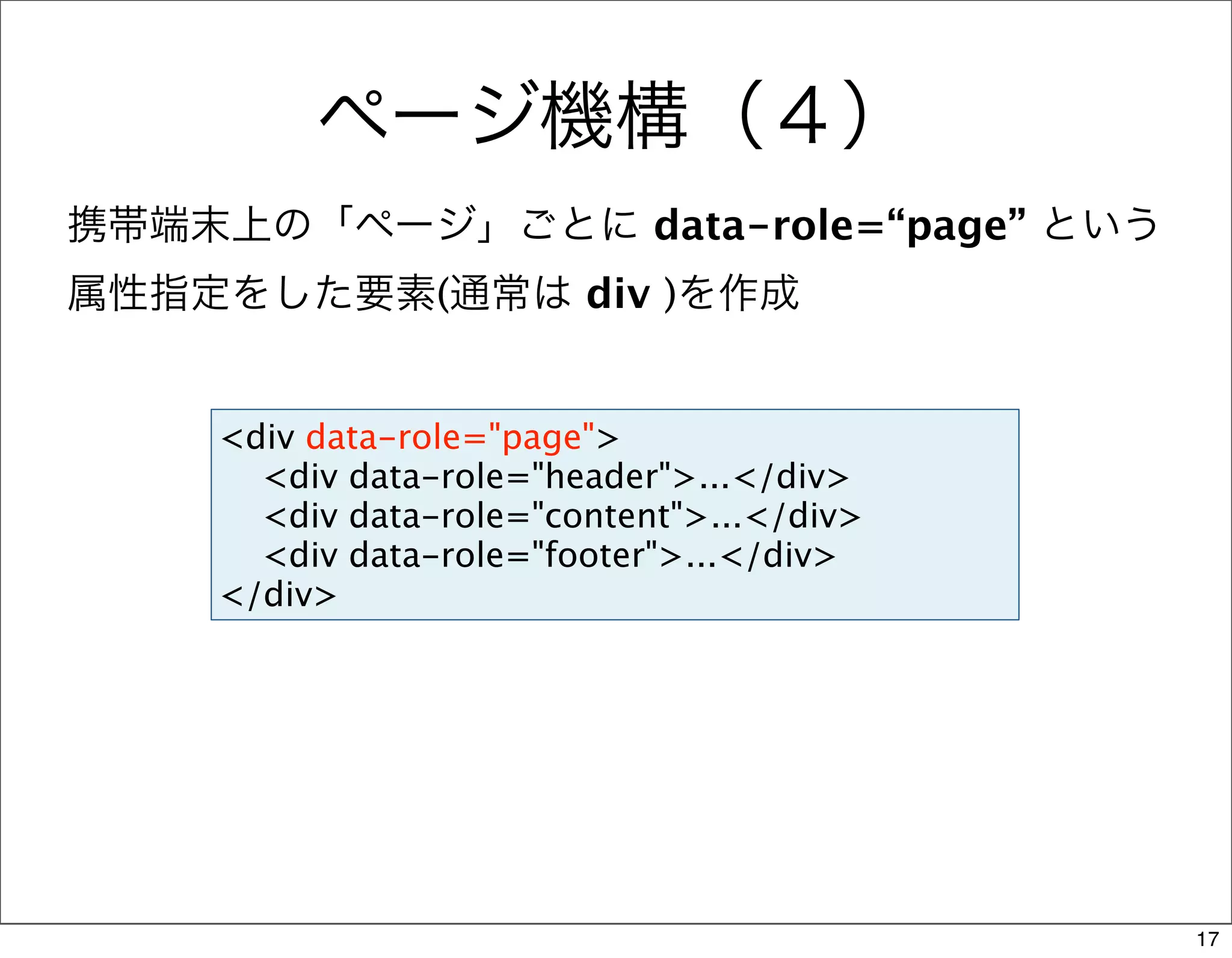Click the line starting with 属性指定をした要素
1232x958 pixels.
433,293
